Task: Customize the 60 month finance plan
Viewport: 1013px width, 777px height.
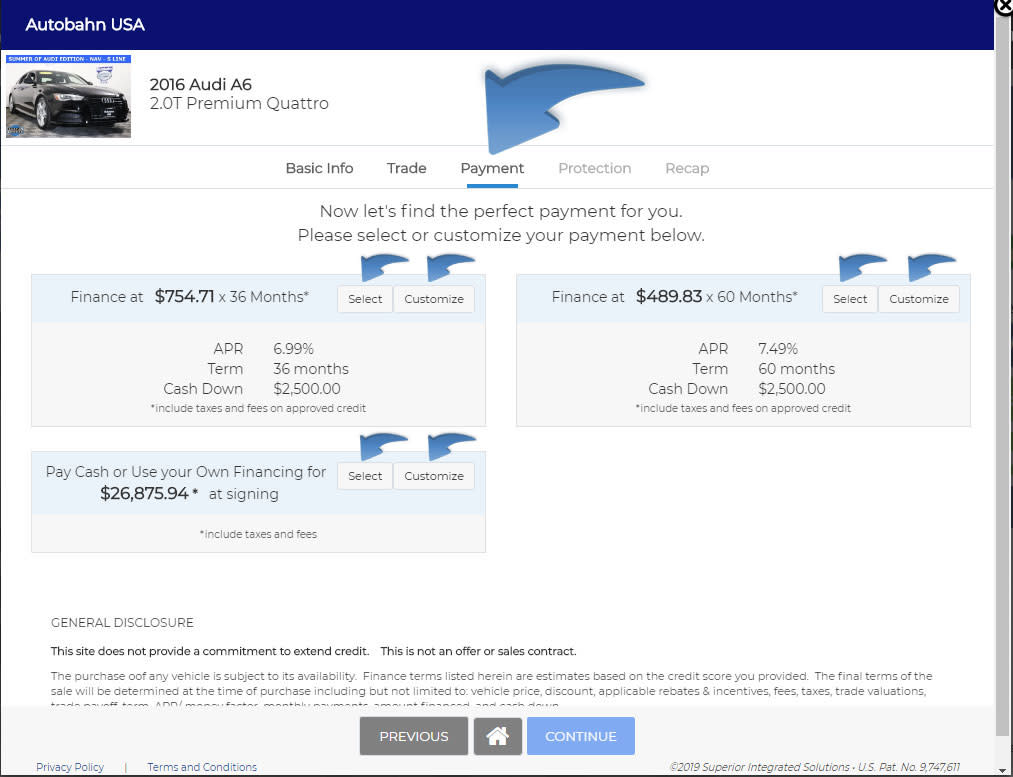Action: click(919, 299)
